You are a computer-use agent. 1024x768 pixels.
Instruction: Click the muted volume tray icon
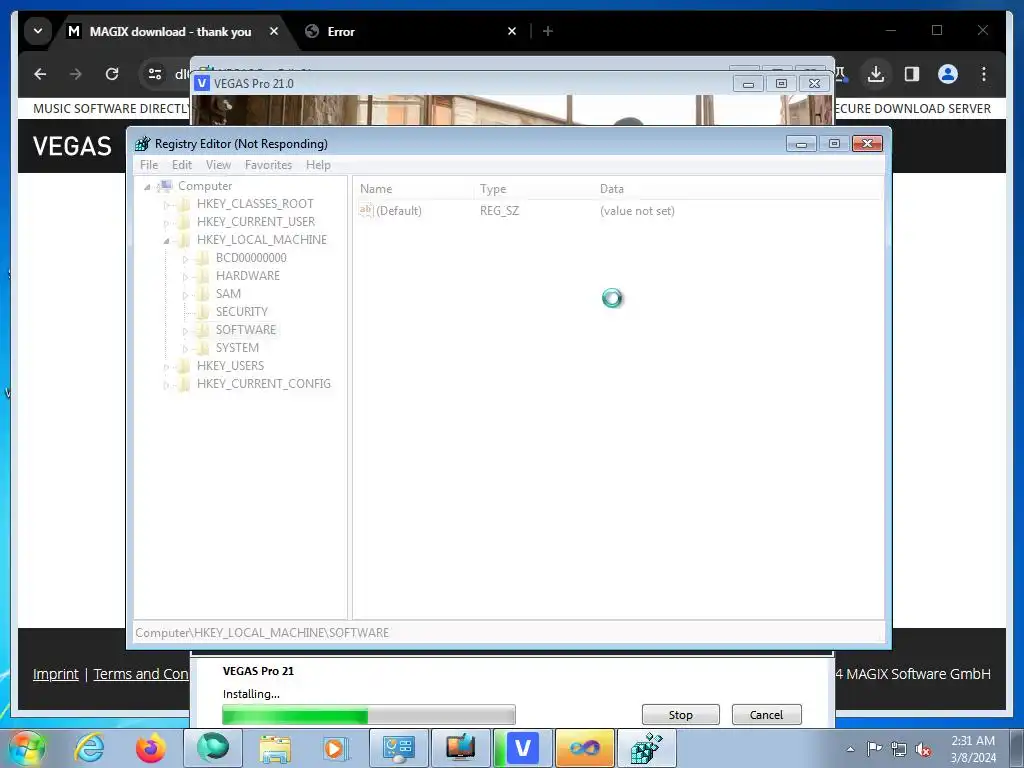(x=923, y=750)
